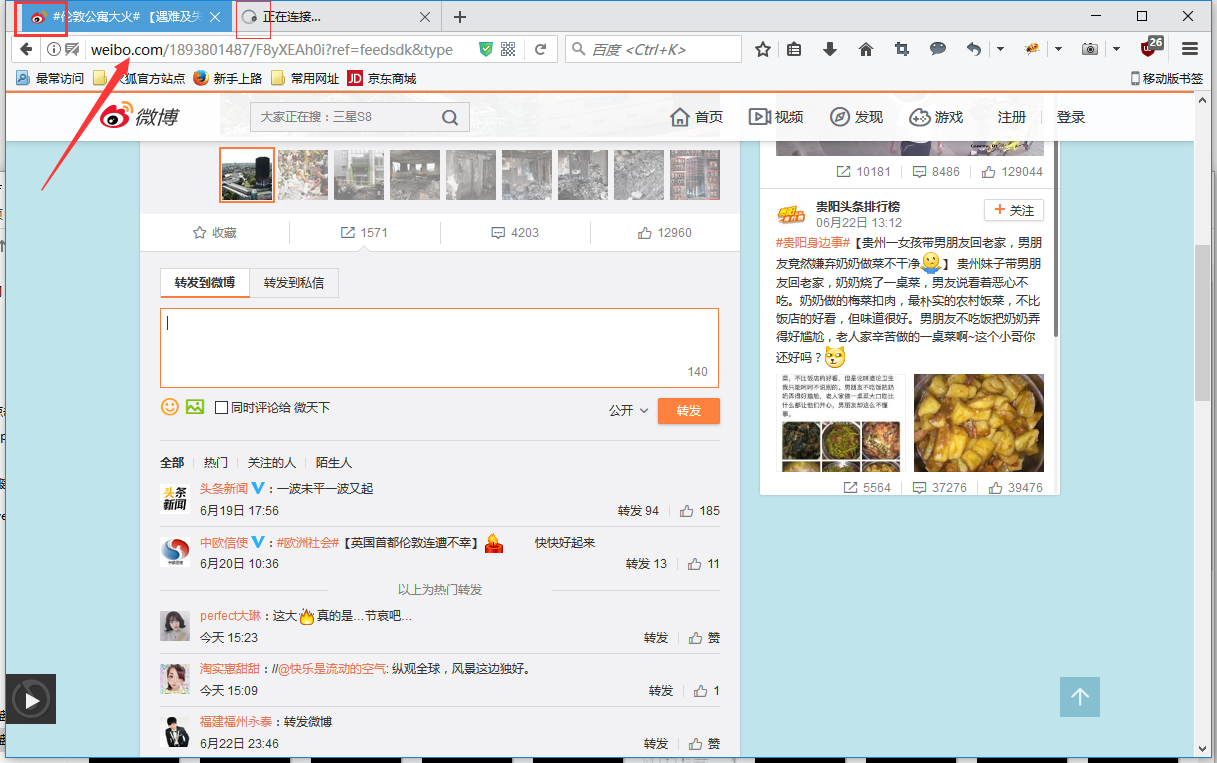Viewport: 1217px width, 763px height.
Task: Open the 中欧信使 user link
Action: [224, 542]
